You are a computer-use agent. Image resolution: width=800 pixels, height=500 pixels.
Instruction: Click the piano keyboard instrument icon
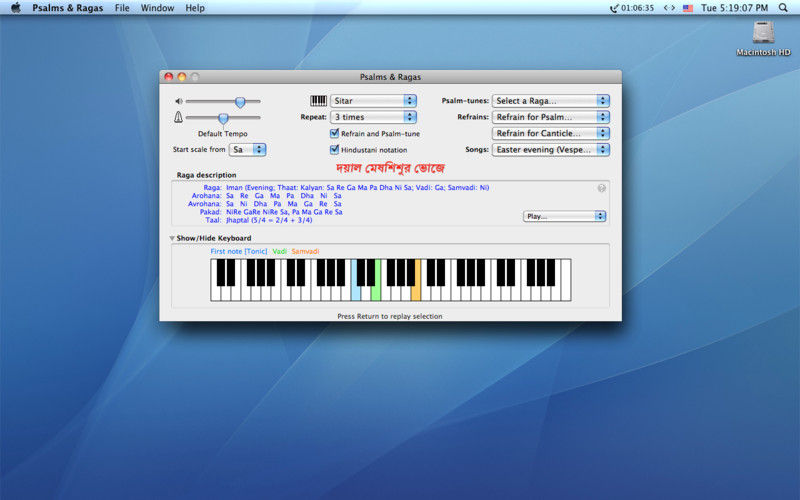pos(318,101)
